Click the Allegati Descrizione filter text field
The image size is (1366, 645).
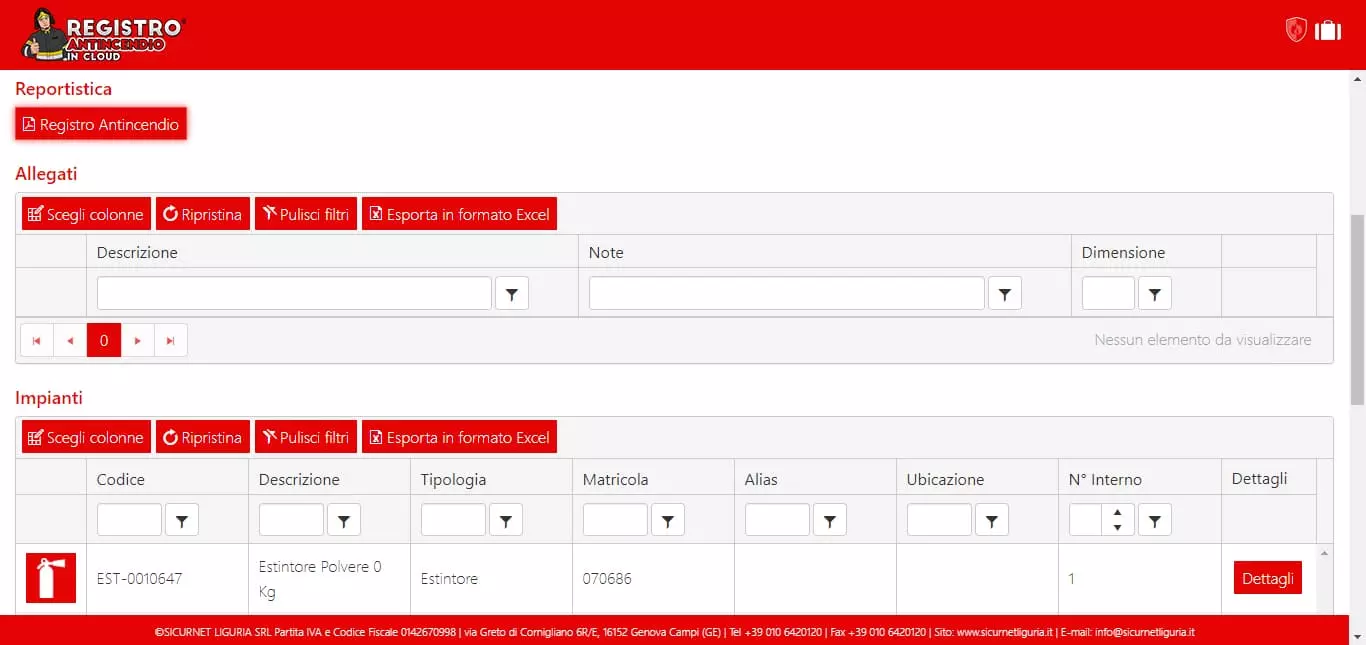click(294, 293)
